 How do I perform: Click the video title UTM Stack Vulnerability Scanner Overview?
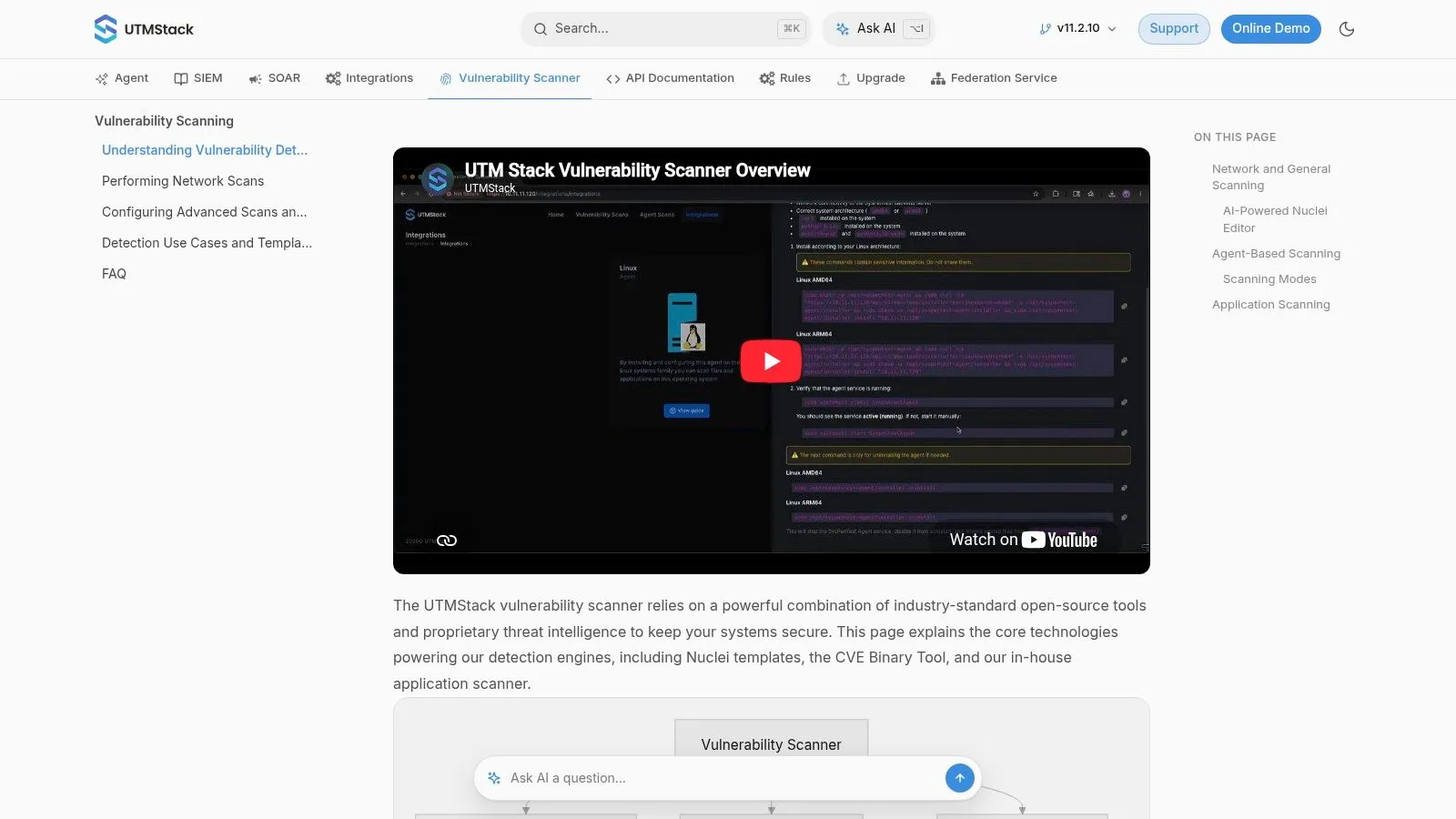point(637,170)
